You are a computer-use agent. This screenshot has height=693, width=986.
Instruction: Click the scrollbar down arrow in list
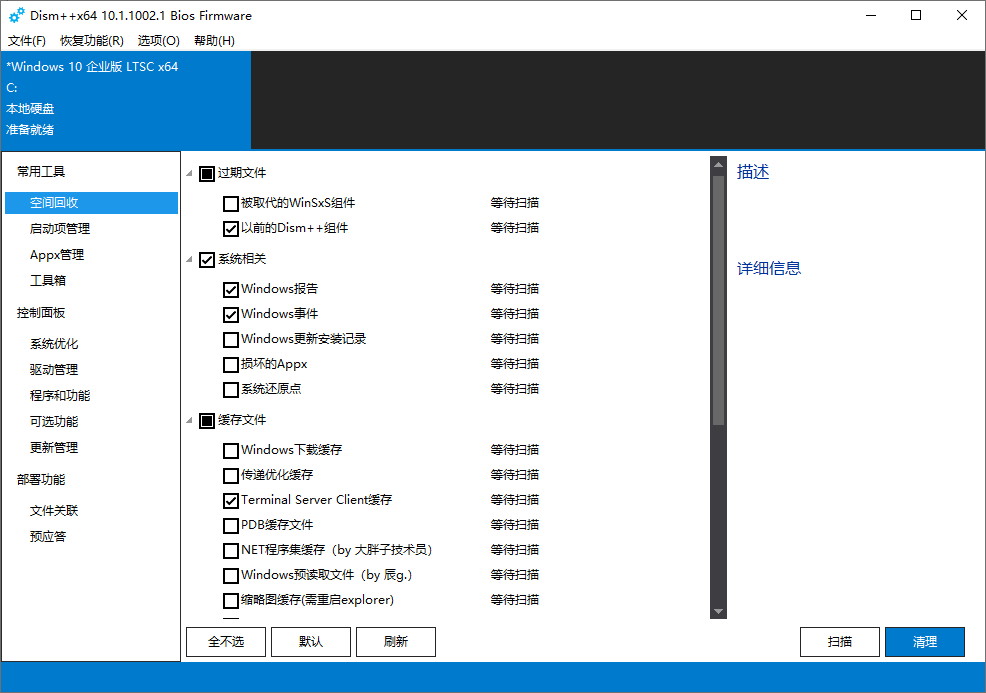pyautogui.click(x=718, y=611)
